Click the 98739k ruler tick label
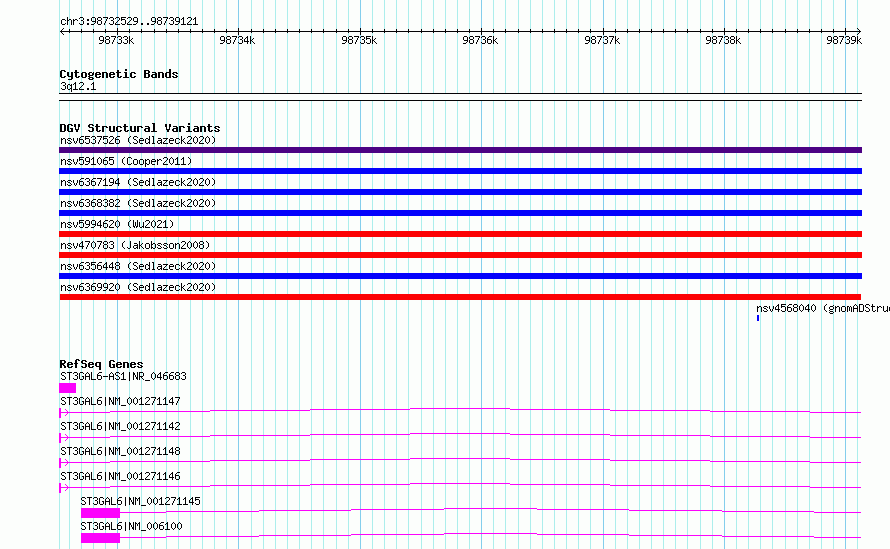The height and width of the screenshot is (549, 890). pyautogui.click(x=844, y=40)
